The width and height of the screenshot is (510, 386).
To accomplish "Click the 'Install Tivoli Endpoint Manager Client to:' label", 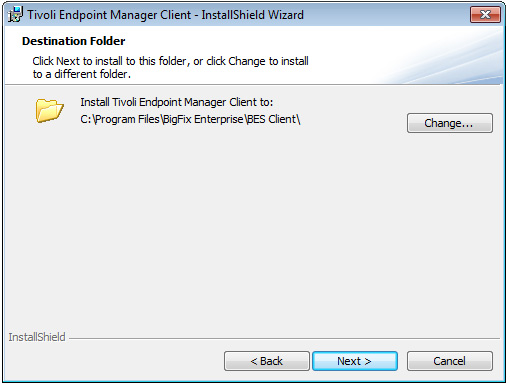I will tap(177, 102).
